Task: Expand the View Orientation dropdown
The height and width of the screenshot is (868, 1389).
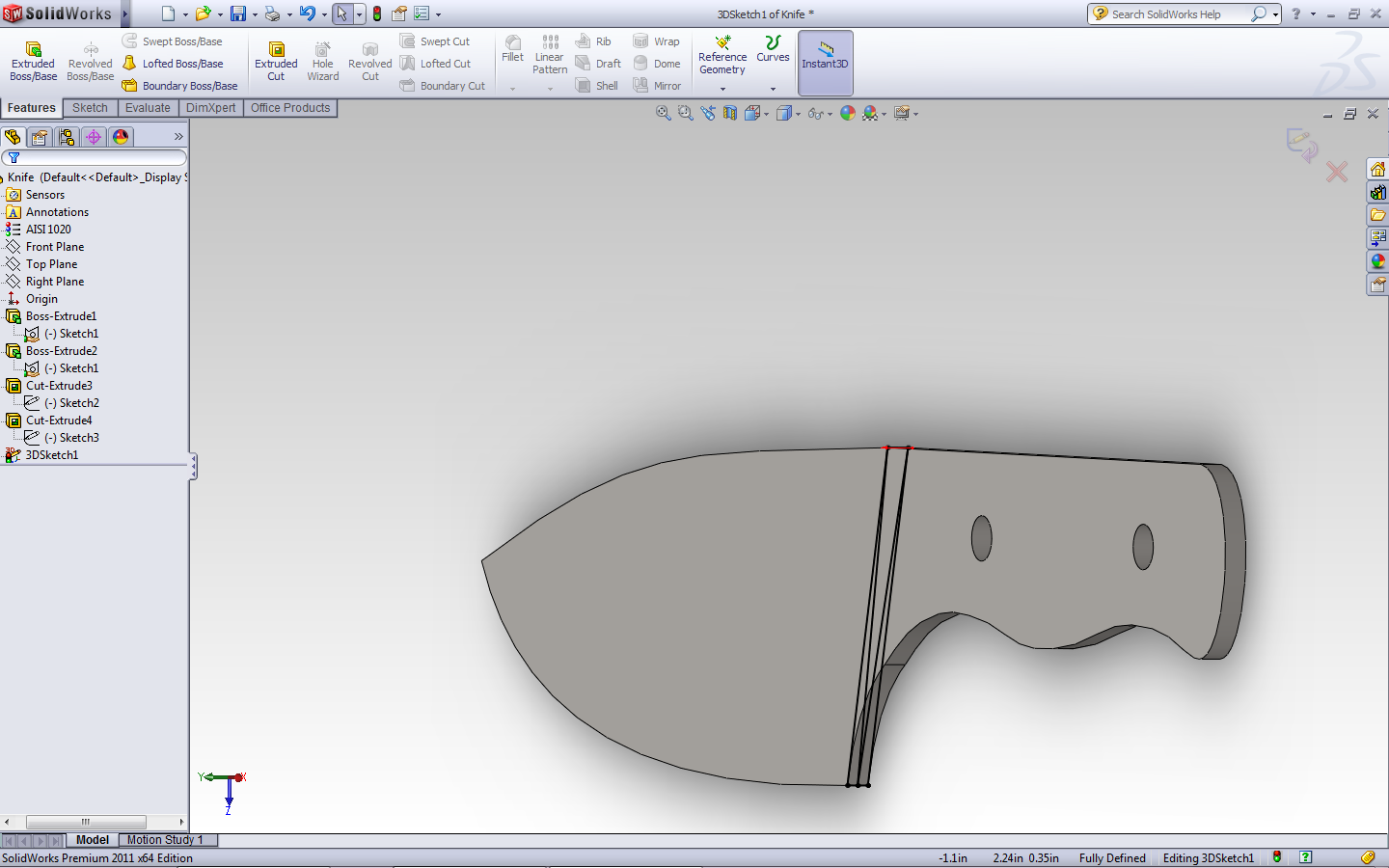Action: [766, 114]
